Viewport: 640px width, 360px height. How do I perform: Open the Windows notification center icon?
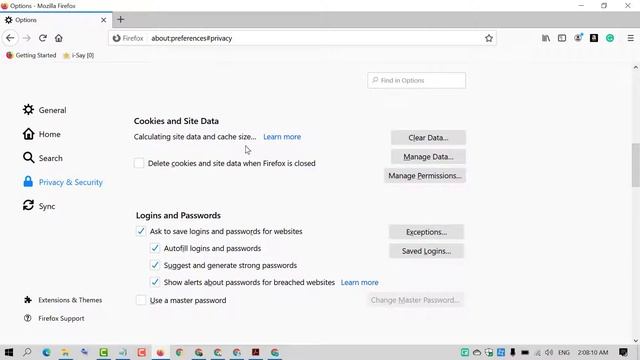[623, 352]
